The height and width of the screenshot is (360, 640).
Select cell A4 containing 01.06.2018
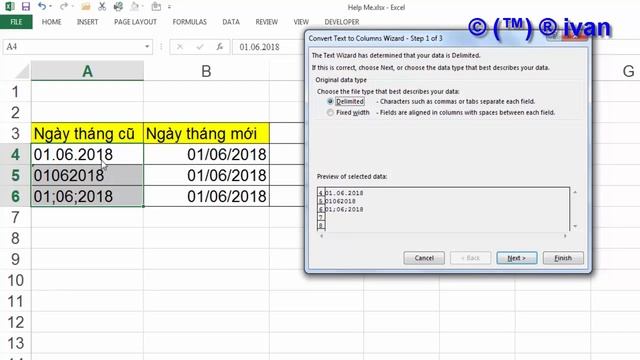87,154
